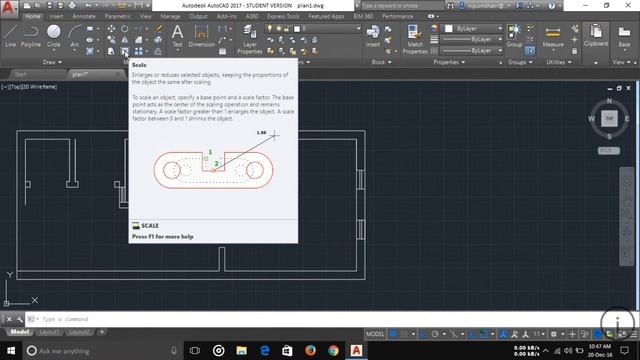This screenshot has height=360, width=640.
Task: Switch to the Annotate ribbon tab
Action: point(84,16)
